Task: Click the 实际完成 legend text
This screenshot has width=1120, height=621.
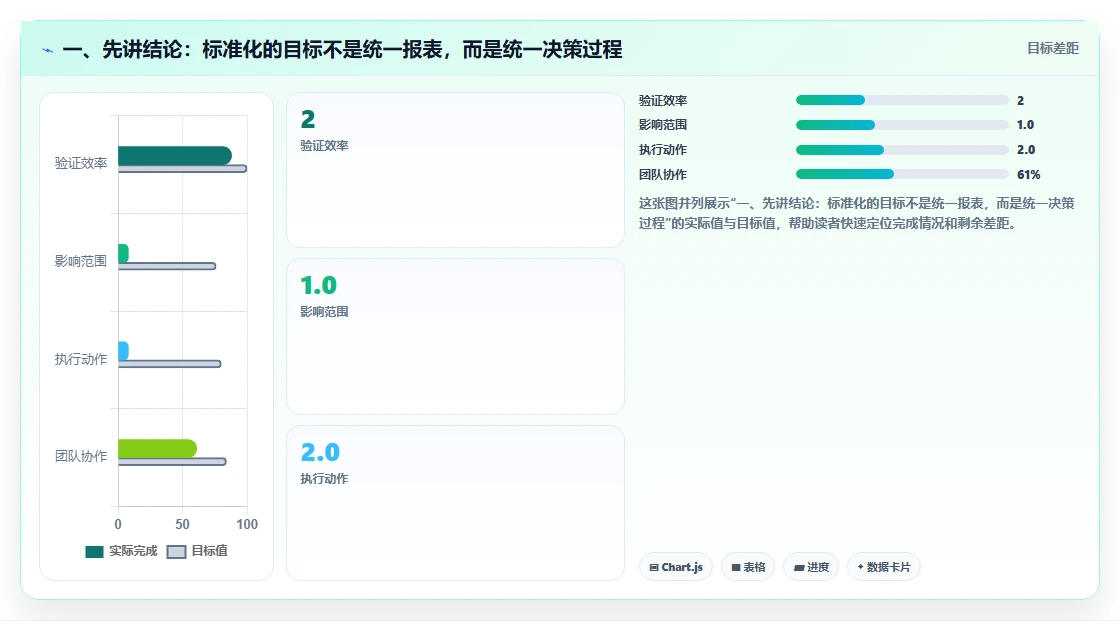Action: [x=133, y=551]
